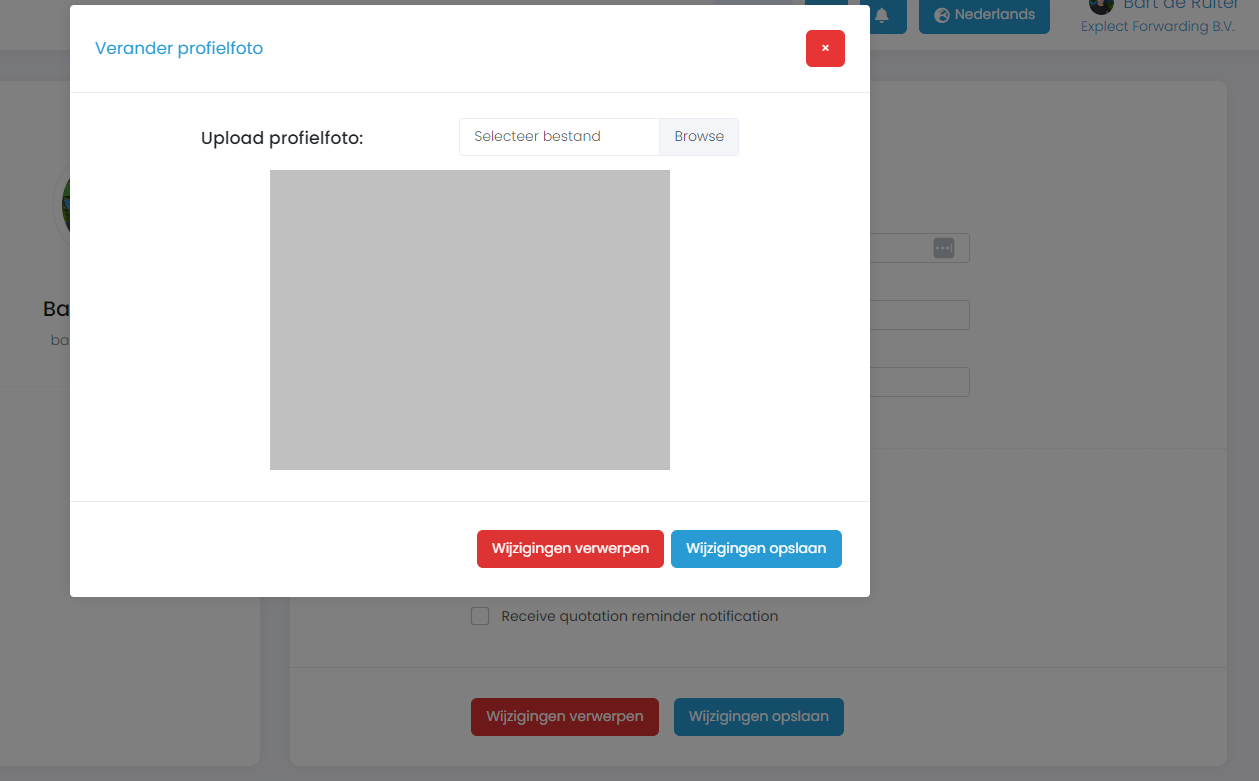
Task: Close the Verander profielfoto dialog with red X
Action: 825,48
